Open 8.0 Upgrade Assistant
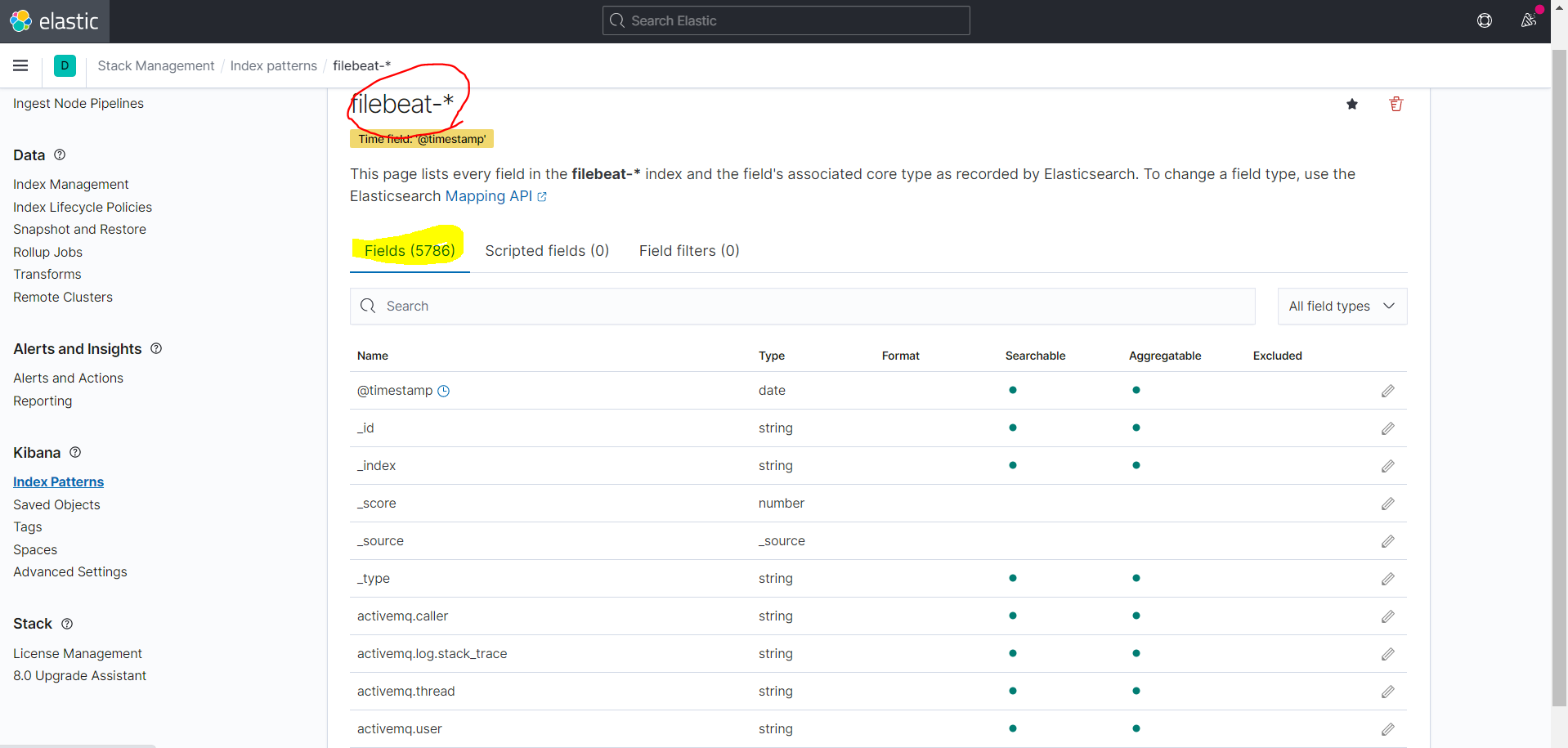 click(79, 676)
